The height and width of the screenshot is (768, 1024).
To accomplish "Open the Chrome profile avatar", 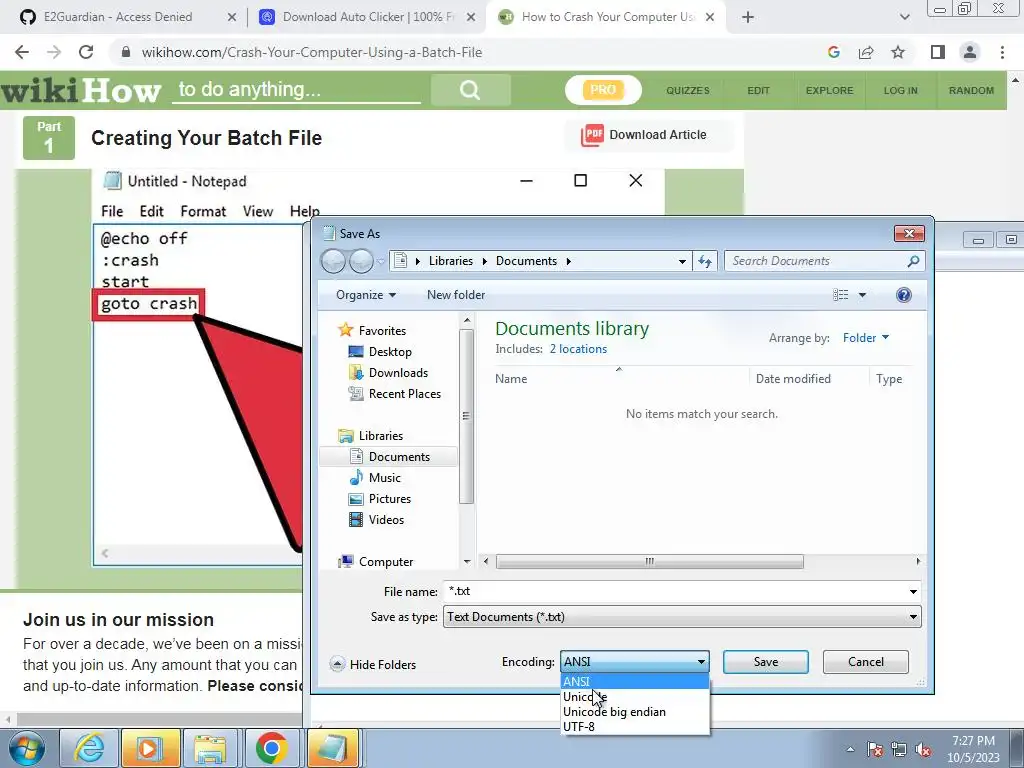I will coord(970,52).
